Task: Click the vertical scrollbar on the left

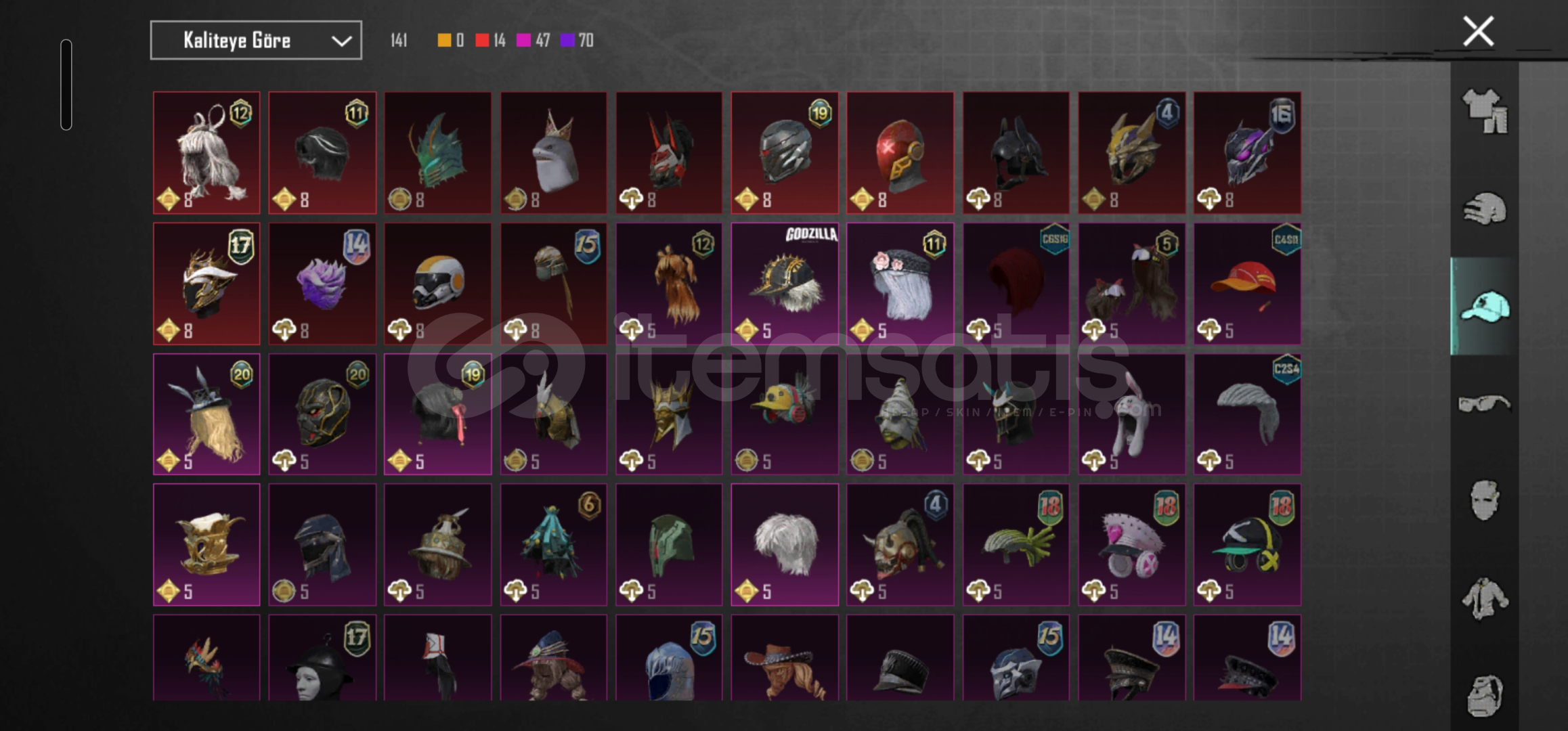Action: point(66,85)
